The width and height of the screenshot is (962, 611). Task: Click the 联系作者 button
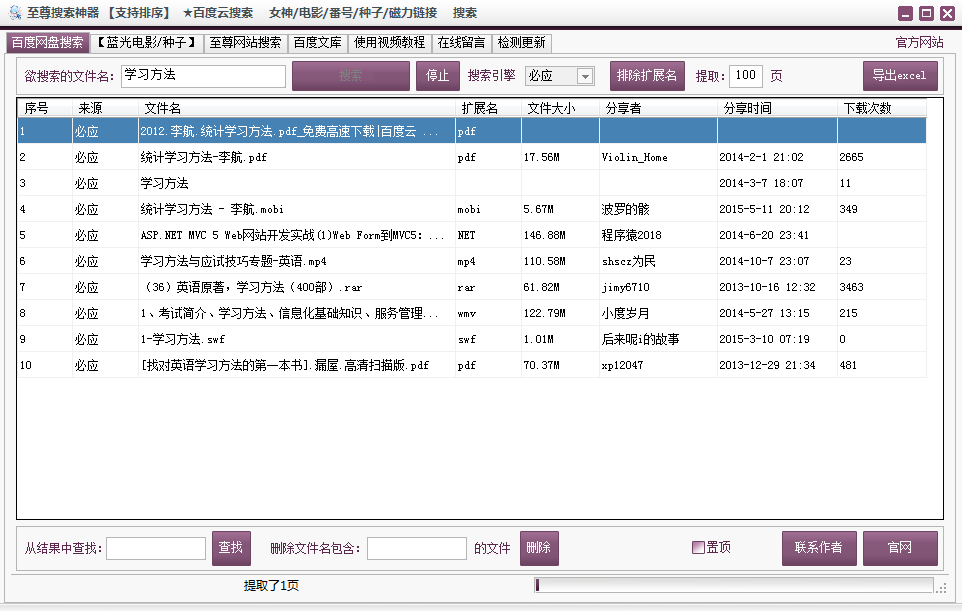point(818,548)
